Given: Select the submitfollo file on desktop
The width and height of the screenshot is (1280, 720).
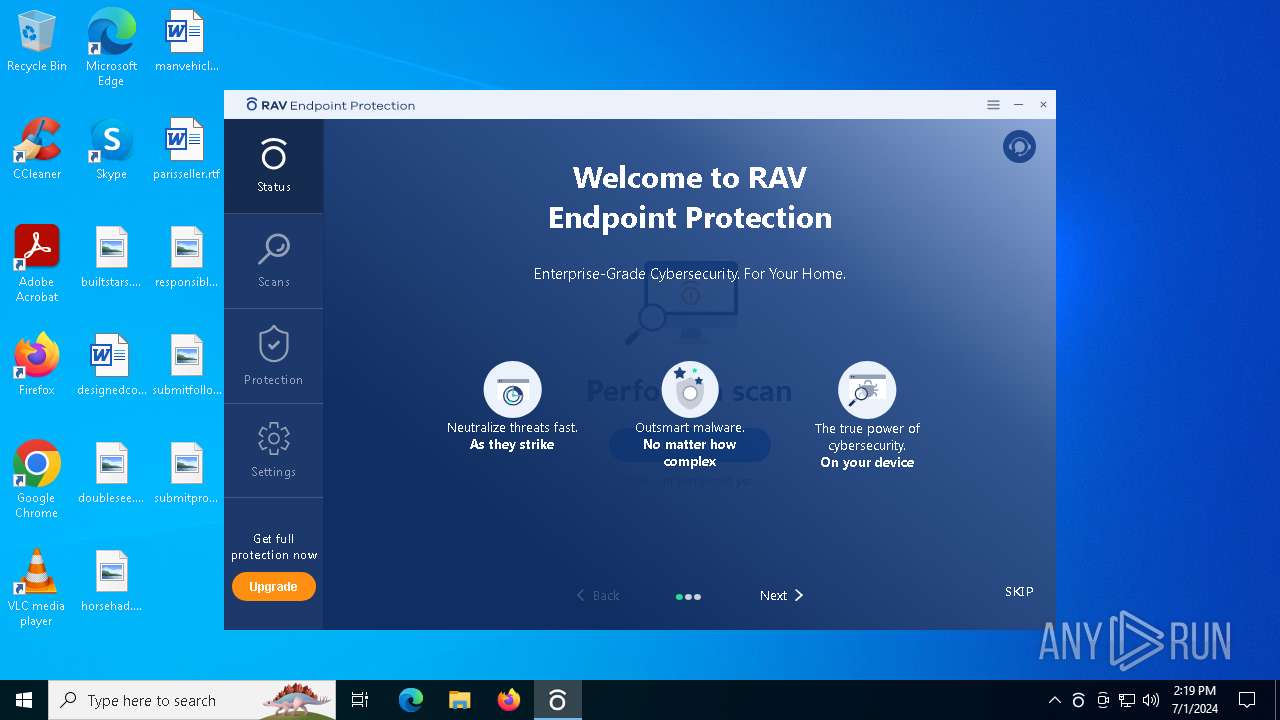Looking at the screenshot, I should pos(186,365).
